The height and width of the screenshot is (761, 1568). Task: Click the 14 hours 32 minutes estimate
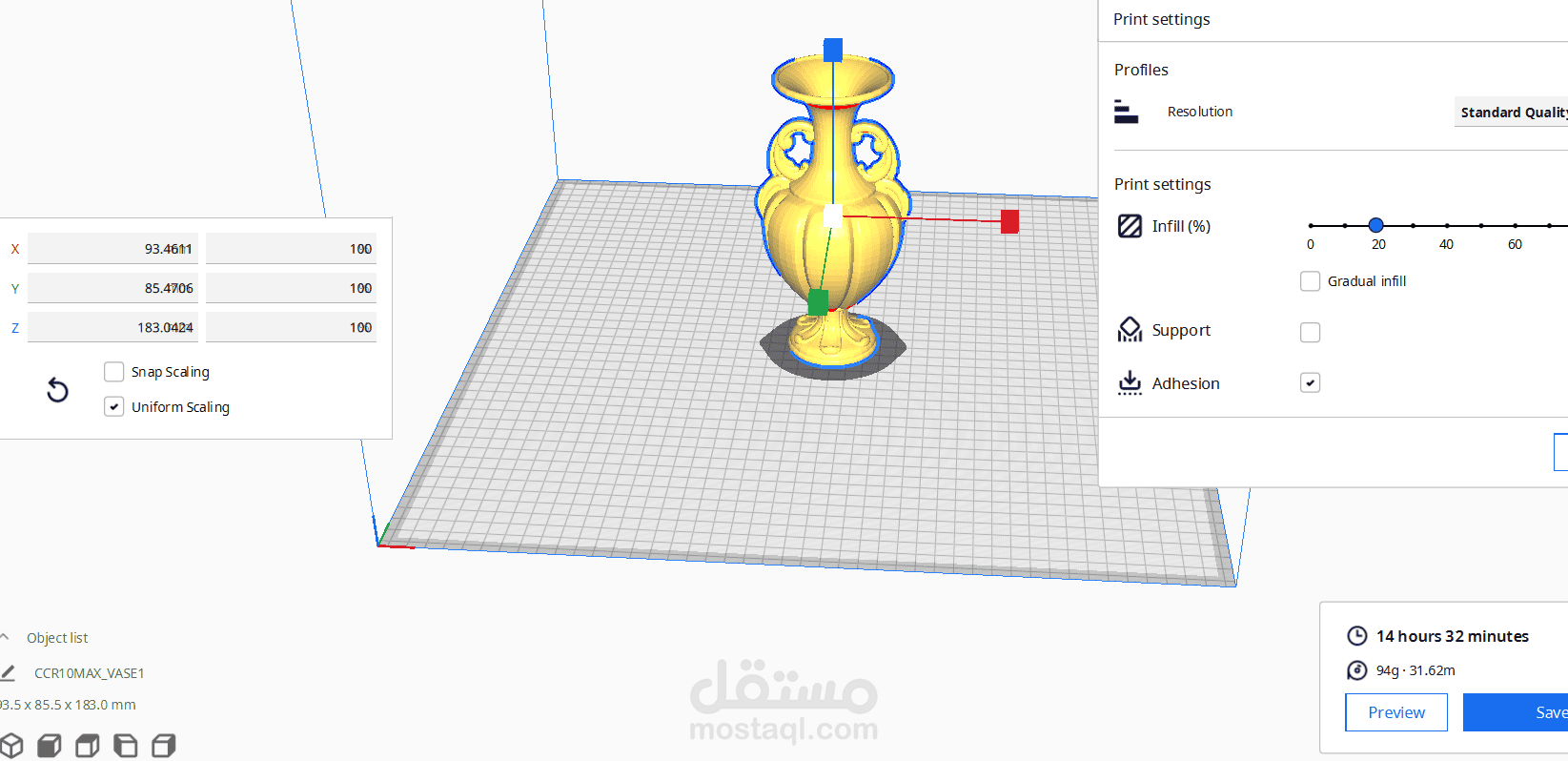(x=1452, y=636)
